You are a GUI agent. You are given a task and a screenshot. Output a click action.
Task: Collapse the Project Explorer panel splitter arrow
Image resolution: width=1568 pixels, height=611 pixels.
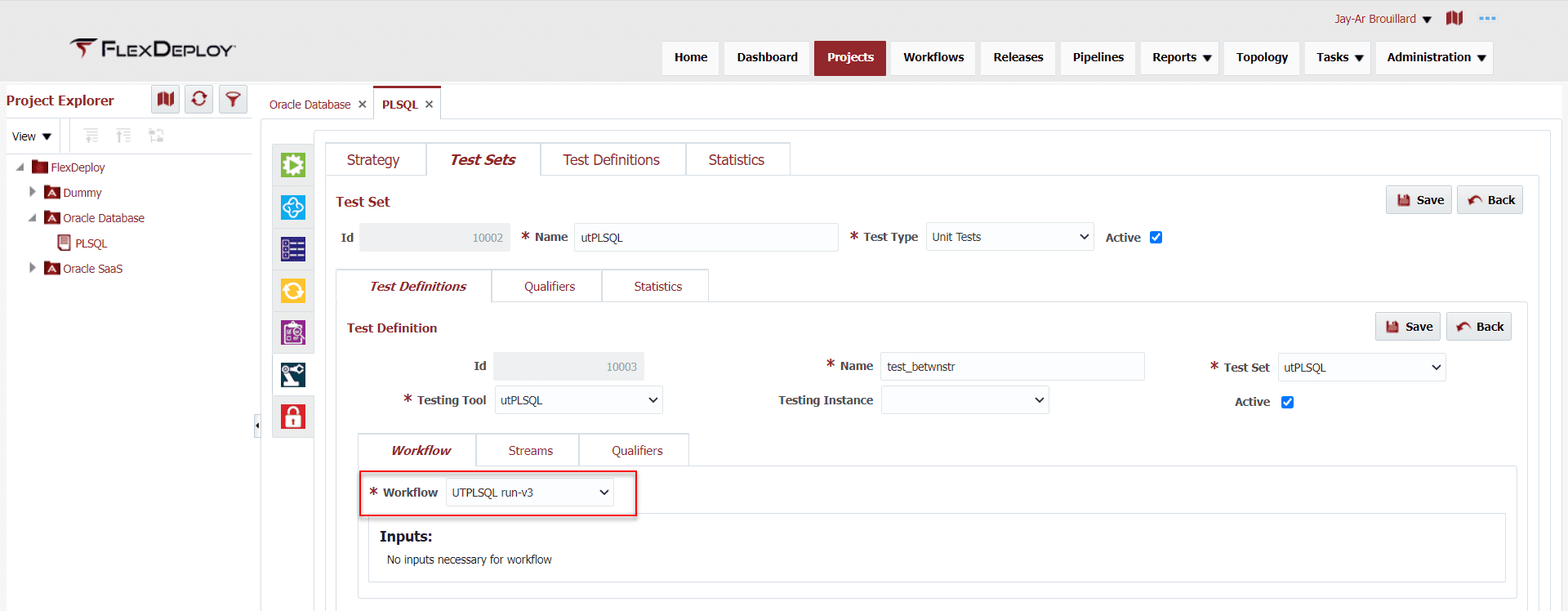click(257, 426)
